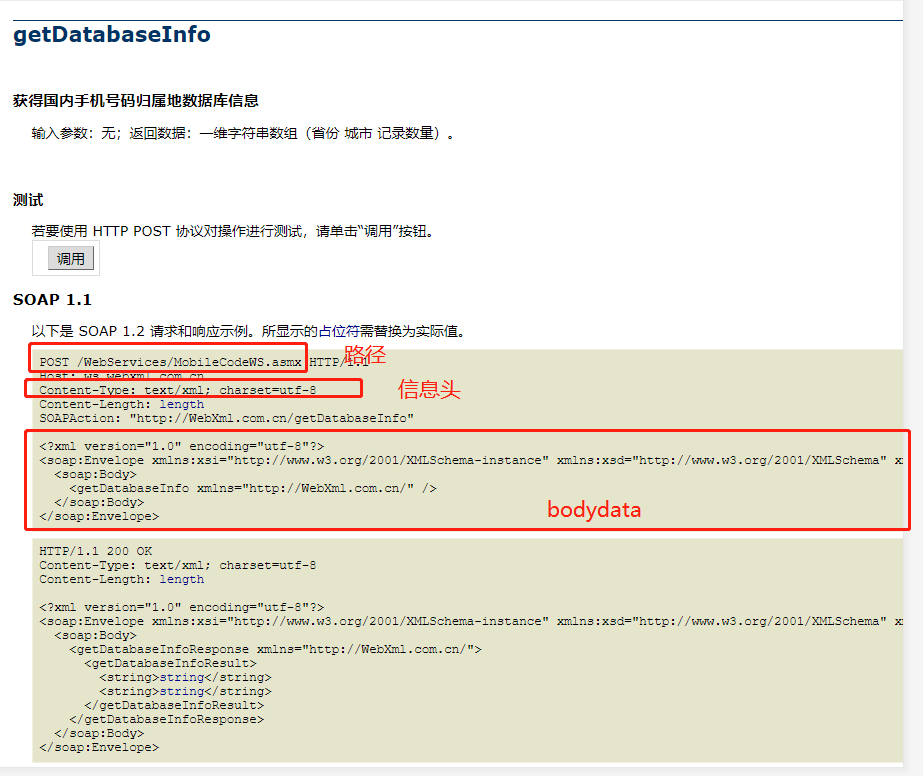Click the getDatabaseInfo page title

click(111, 35)
